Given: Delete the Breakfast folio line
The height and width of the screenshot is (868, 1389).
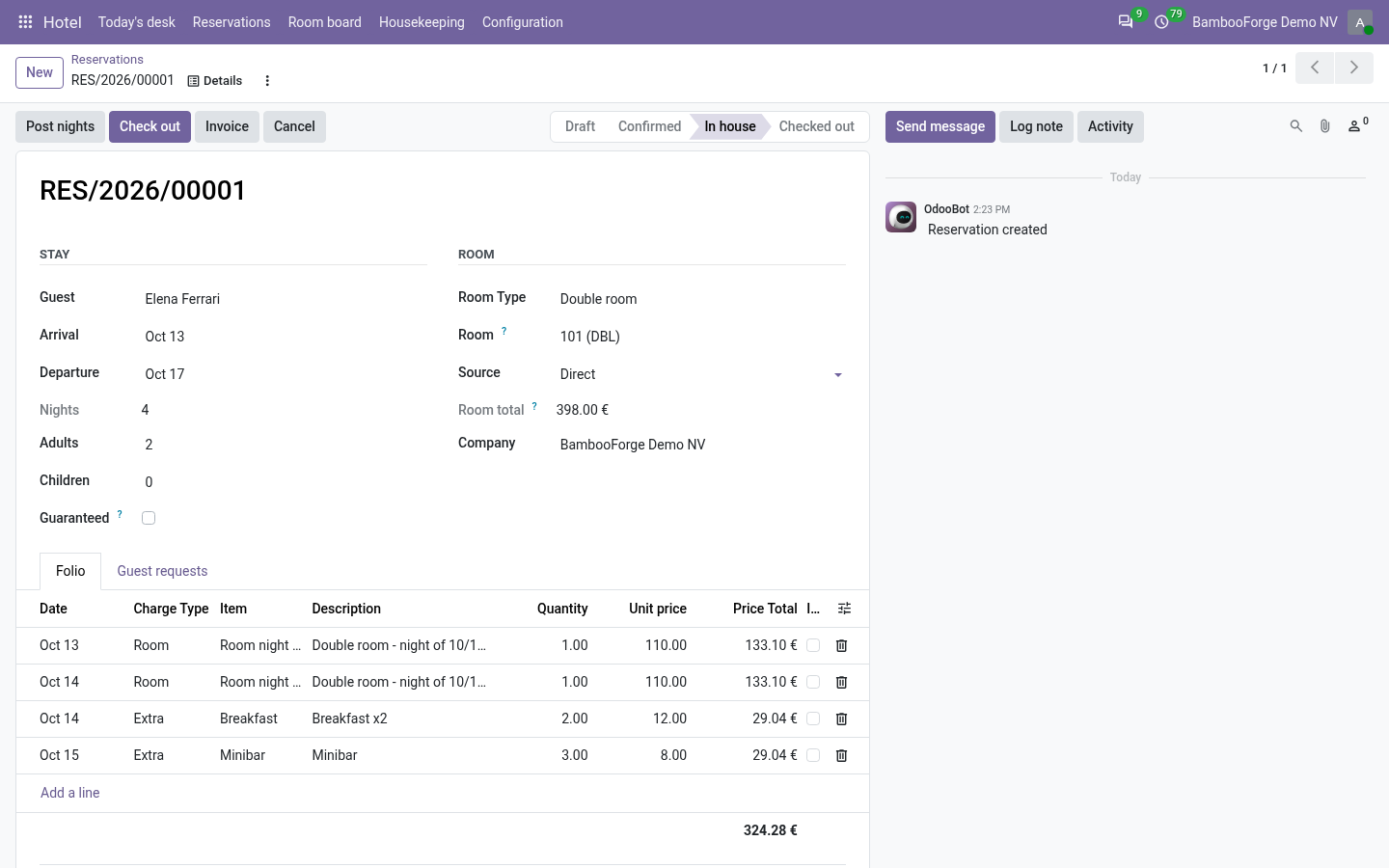Looking at the screenshot, I should coord(841,719).
